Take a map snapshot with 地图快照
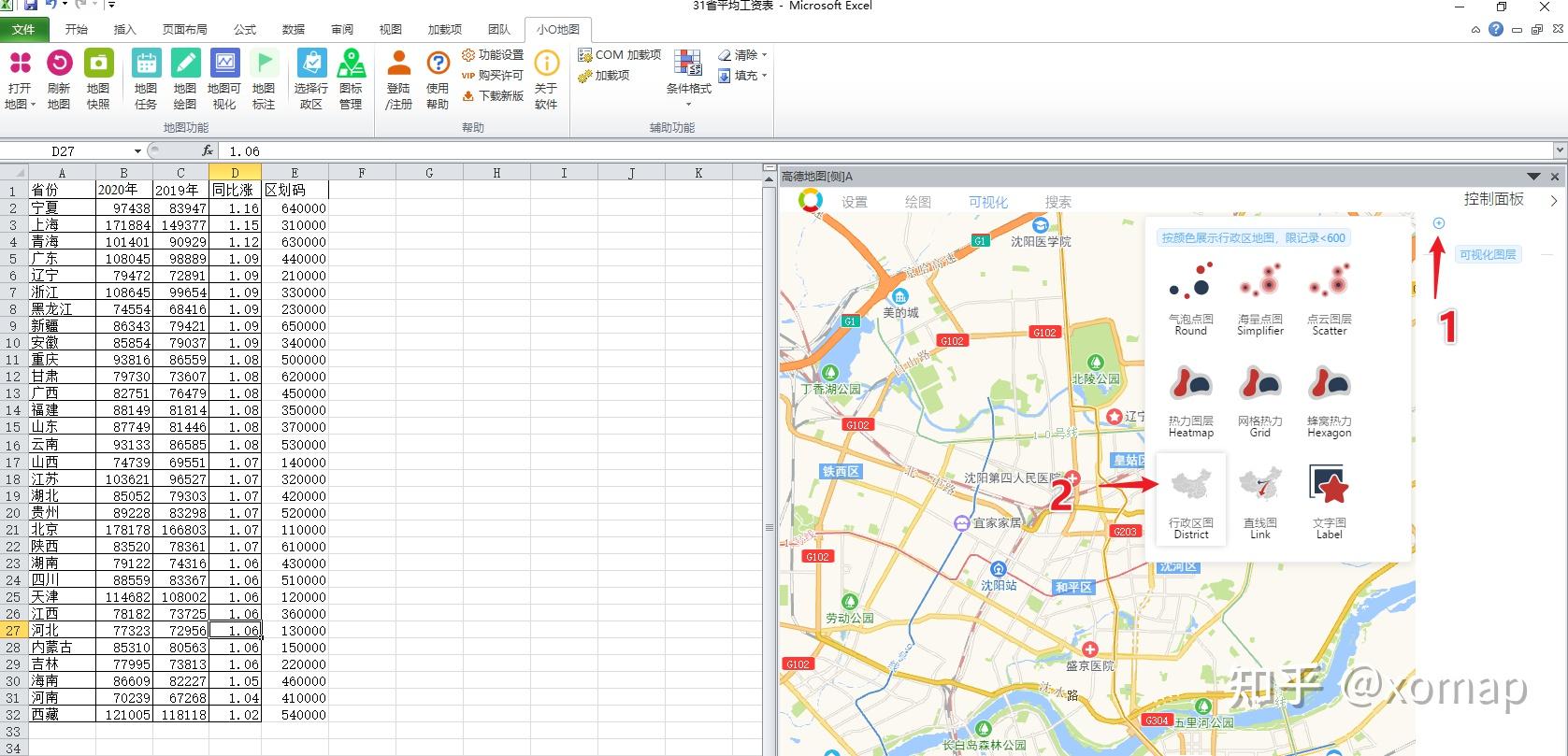This screenshot has width=1568, height=756. tap(98, 80)
